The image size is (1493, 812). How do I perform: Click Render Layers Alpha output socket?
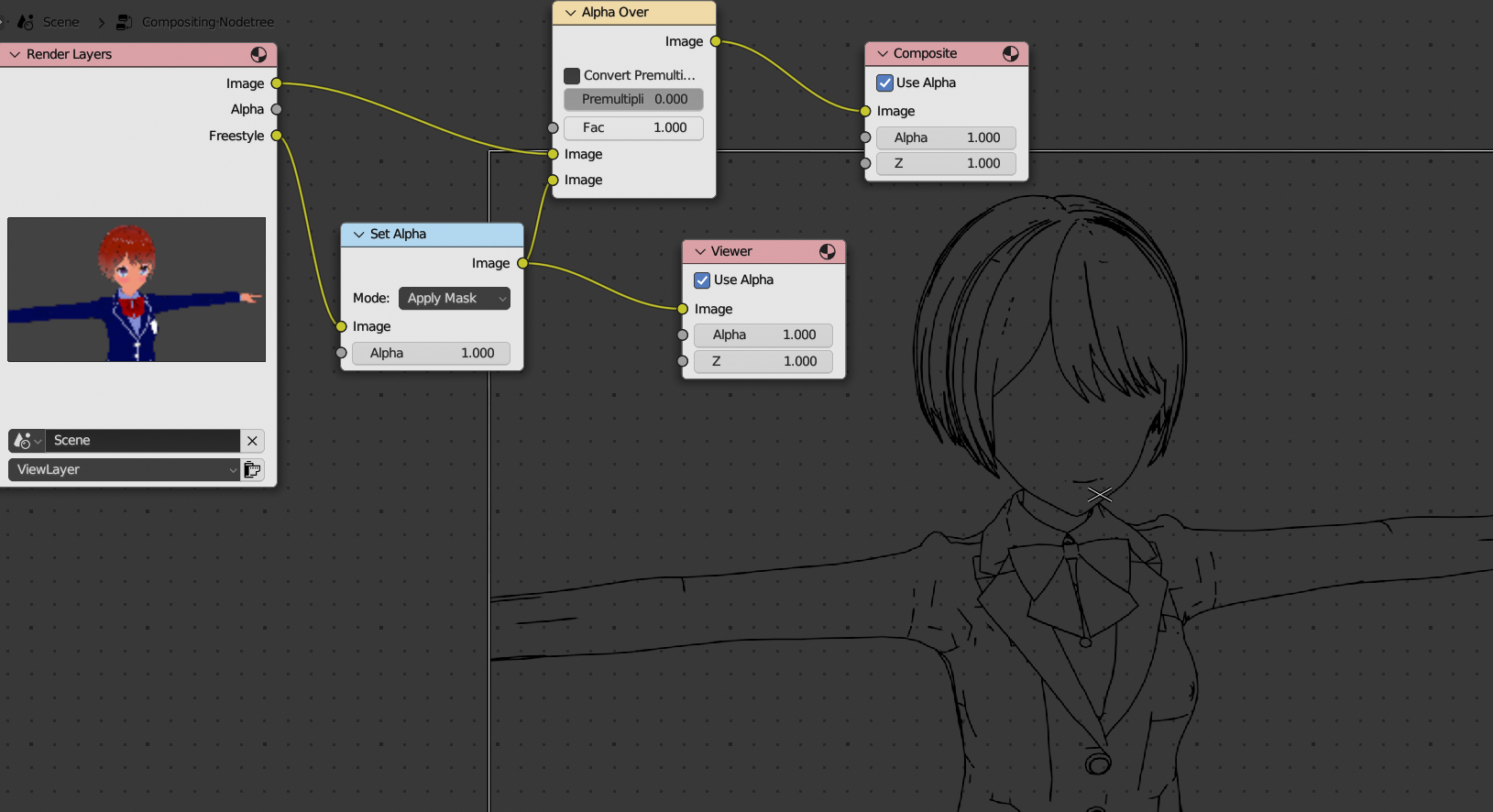click(276, 109)
